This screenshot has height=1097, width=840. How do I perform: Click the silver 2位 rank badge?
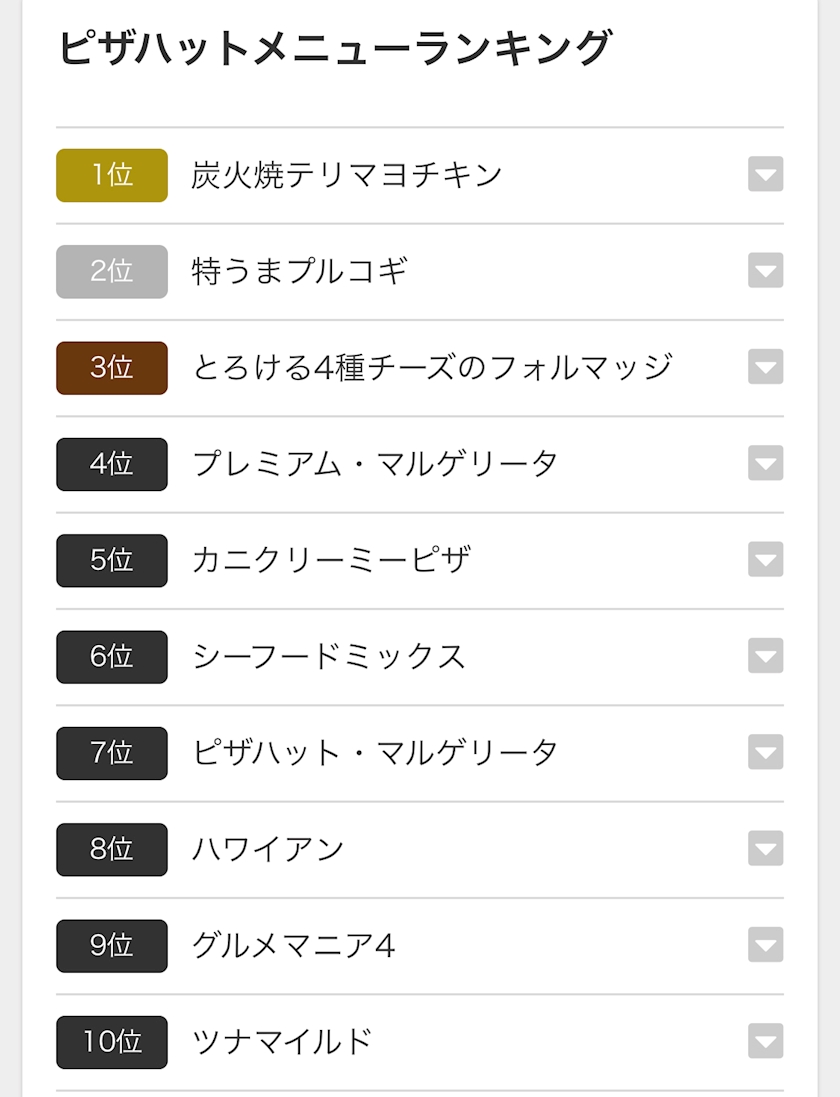click(112, 271)
